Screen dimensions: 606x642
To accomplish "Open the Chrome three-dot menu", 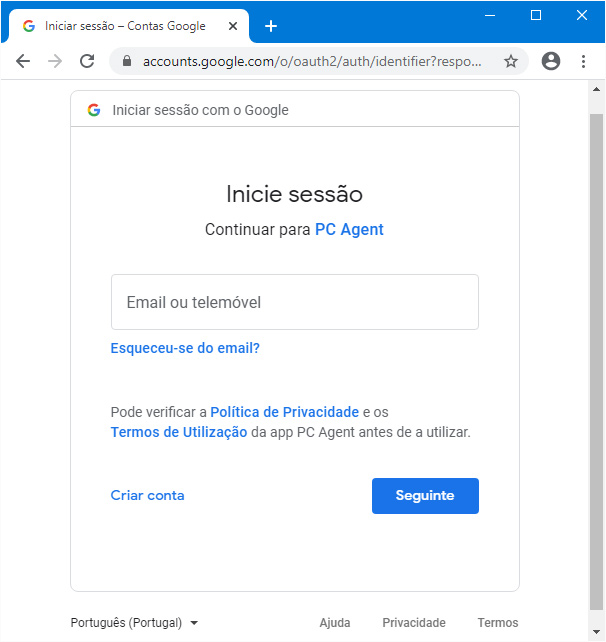I will tap(583, 61).
